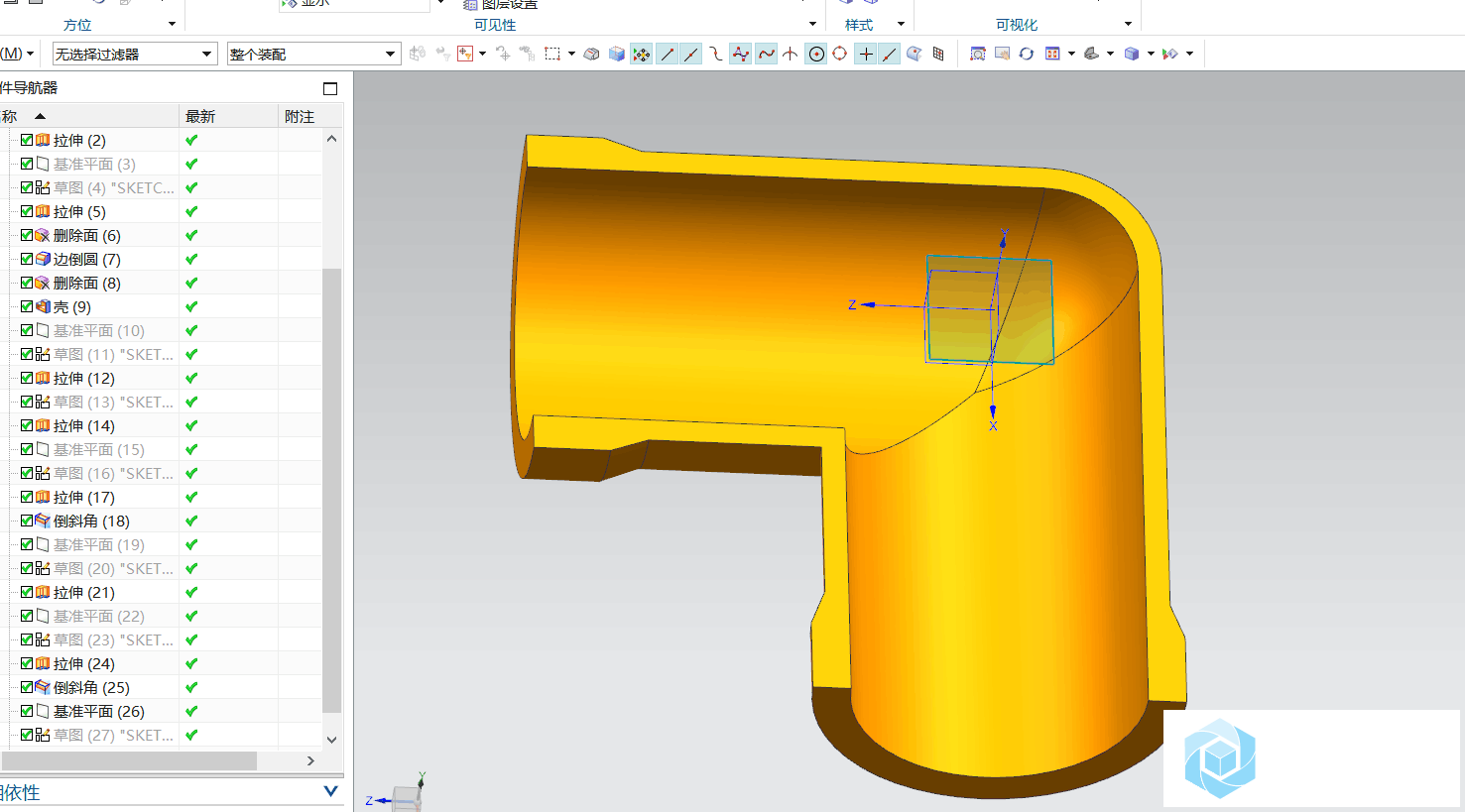
Task: Toggle Point on Face snap icon
Action: click(915, 54)
